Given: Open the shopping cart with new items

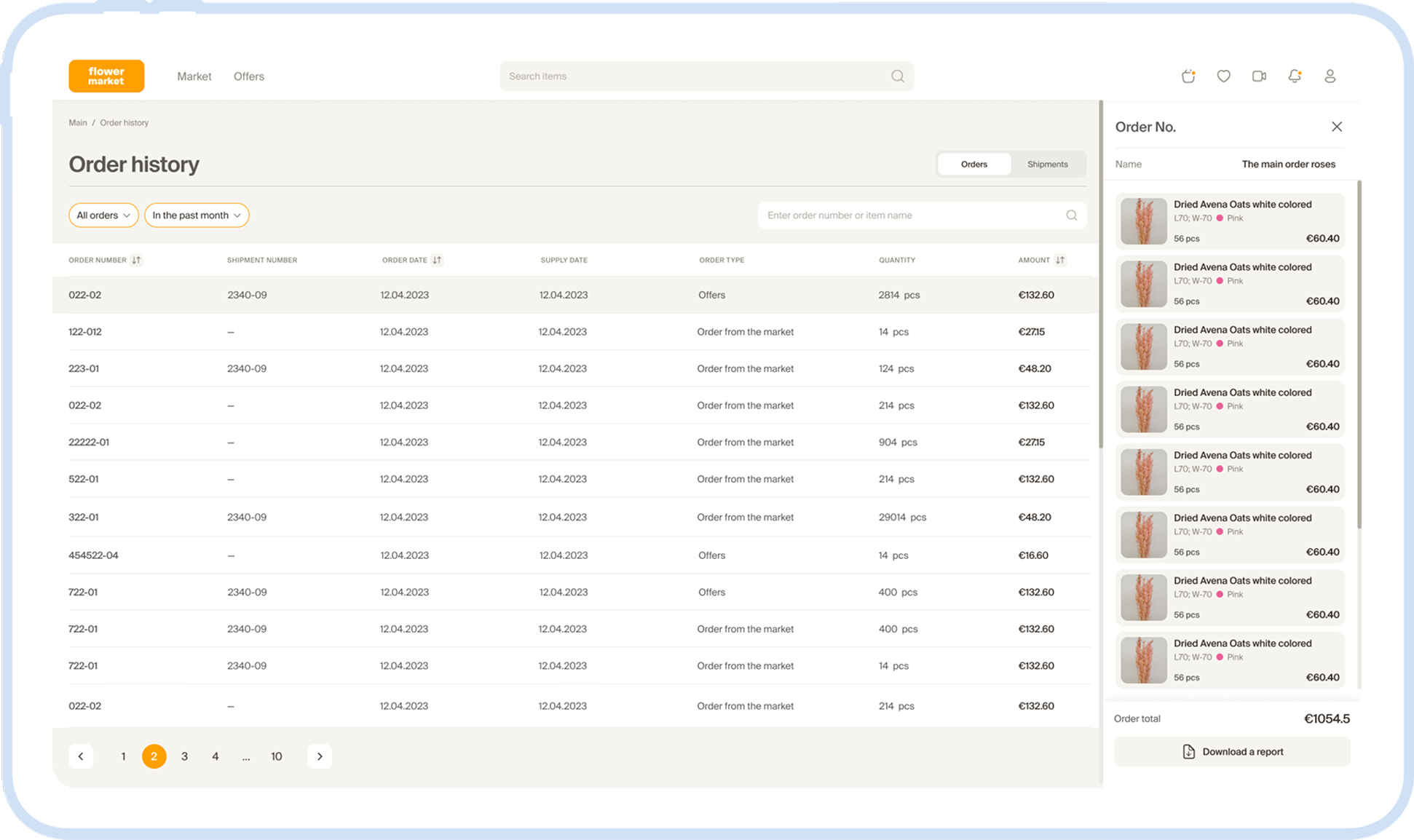Looking at the screenshot, I should click(x=1188, y=76).
